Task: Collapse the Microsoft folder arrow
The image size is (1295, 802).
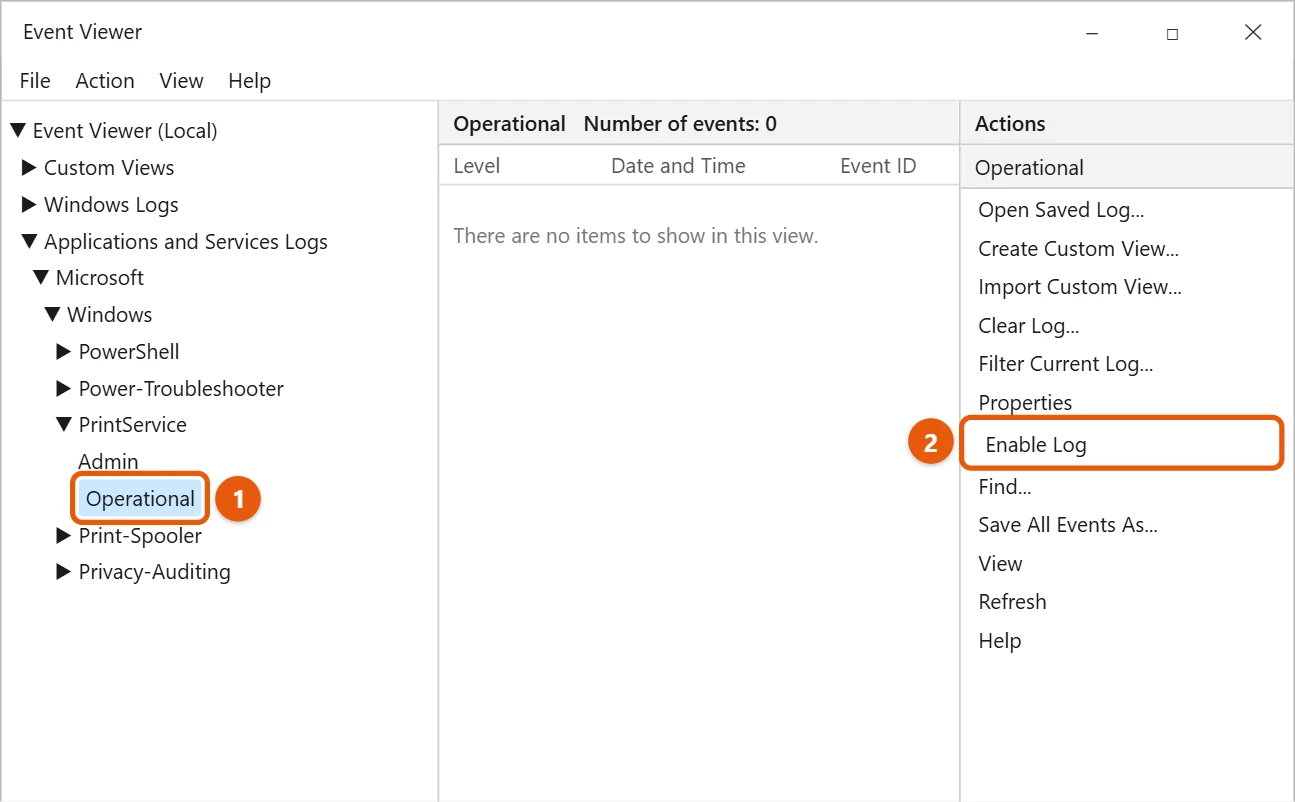Action: [x=41, y=278]
